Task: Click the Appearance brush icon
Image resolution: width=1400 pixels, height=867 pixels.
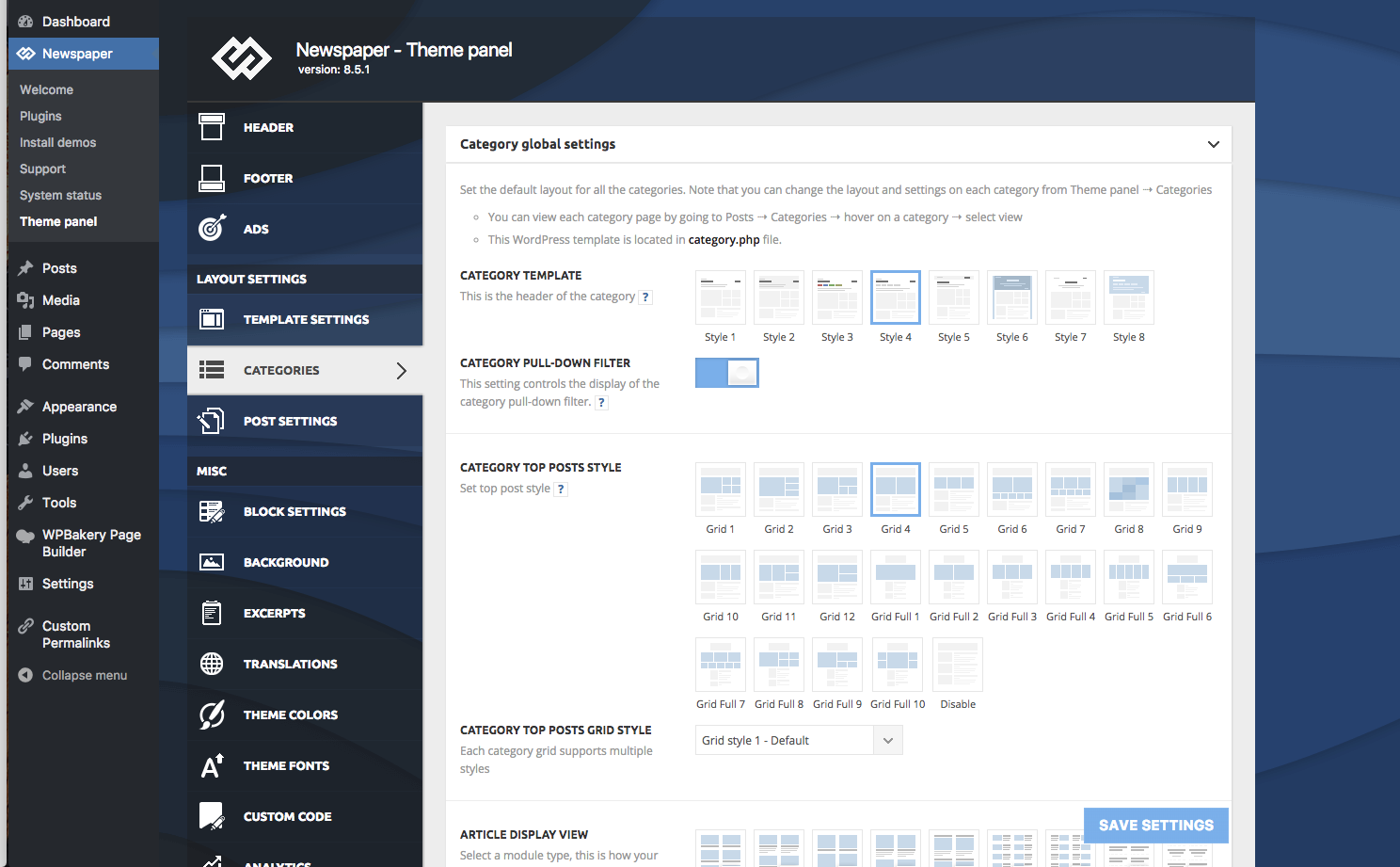Action: point(25,407)
